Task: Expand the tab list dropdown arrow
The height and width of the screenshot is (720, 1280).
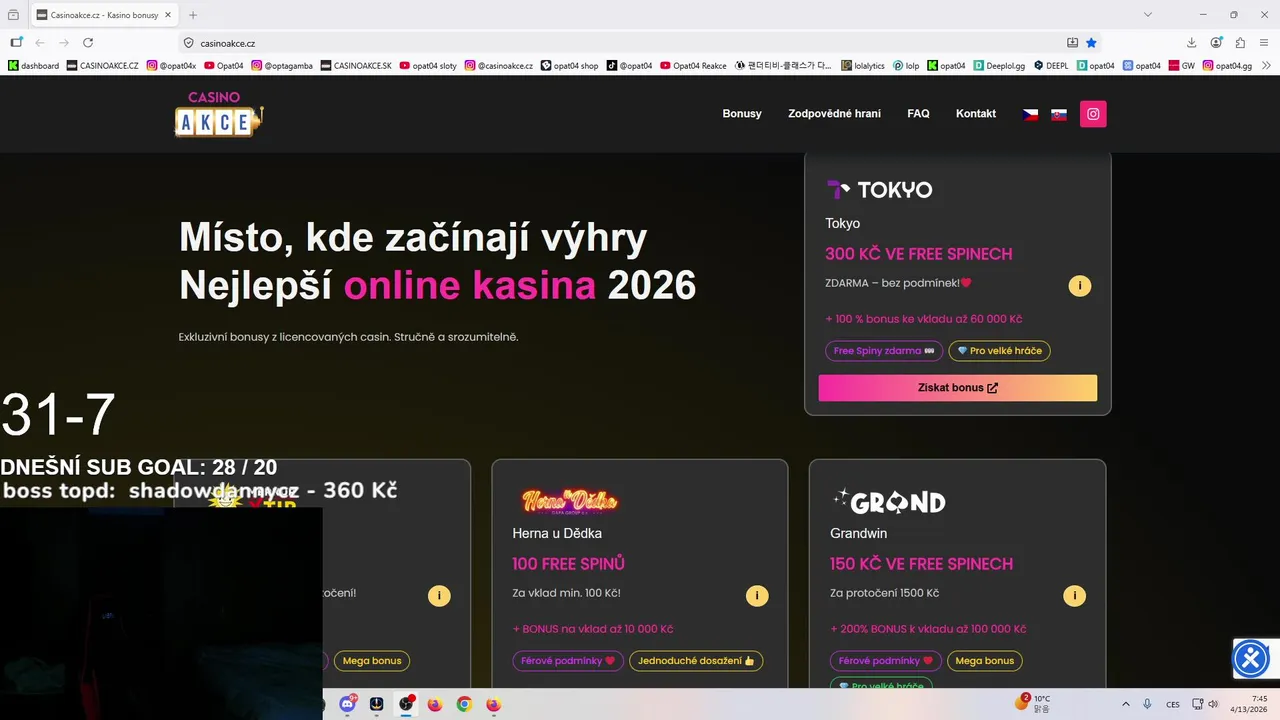Action: (1148, 15)
